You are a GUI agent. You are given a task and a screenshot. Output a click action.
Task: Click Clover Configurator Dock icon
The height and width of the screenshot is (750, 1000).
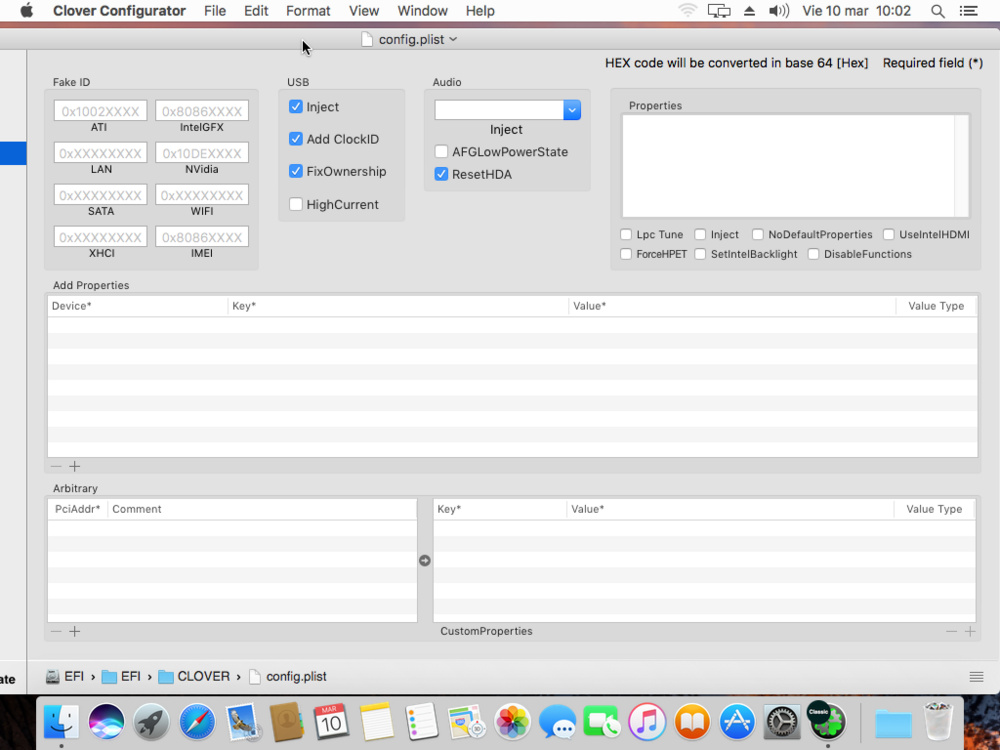(x=827, y=722)
